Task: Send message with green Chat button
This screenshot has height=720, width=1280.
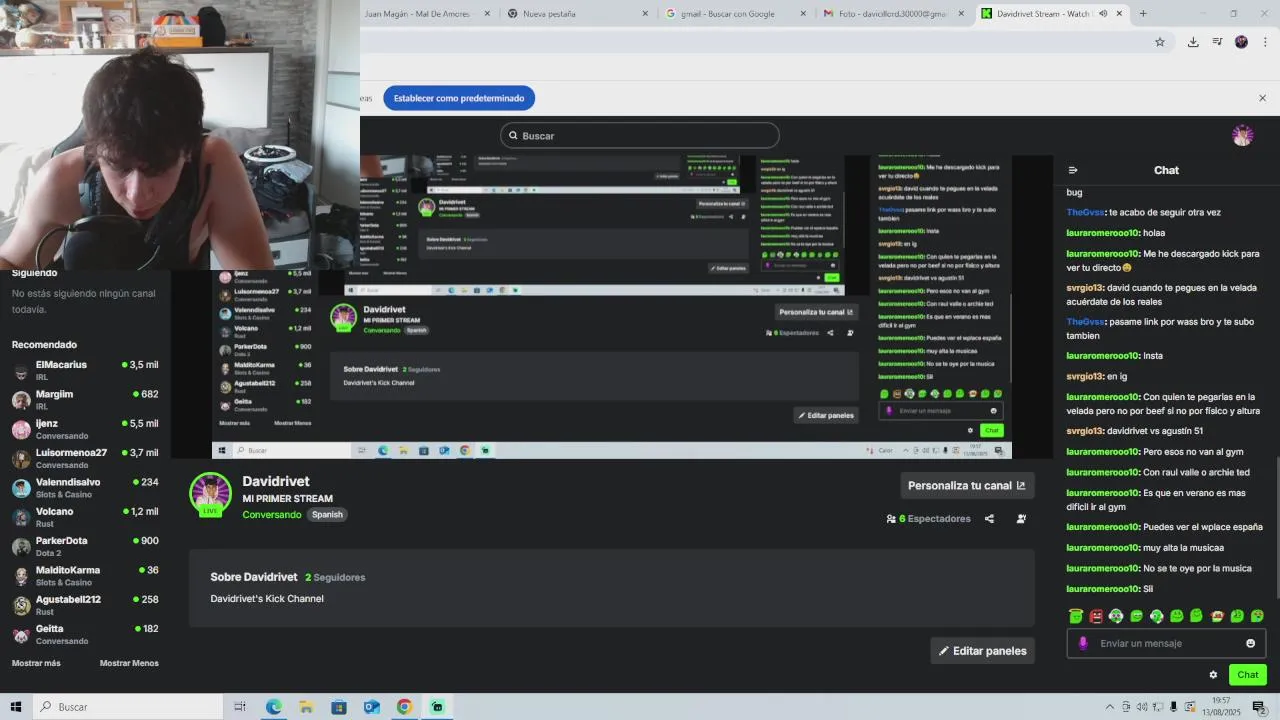Action: tap(1247, 675)
